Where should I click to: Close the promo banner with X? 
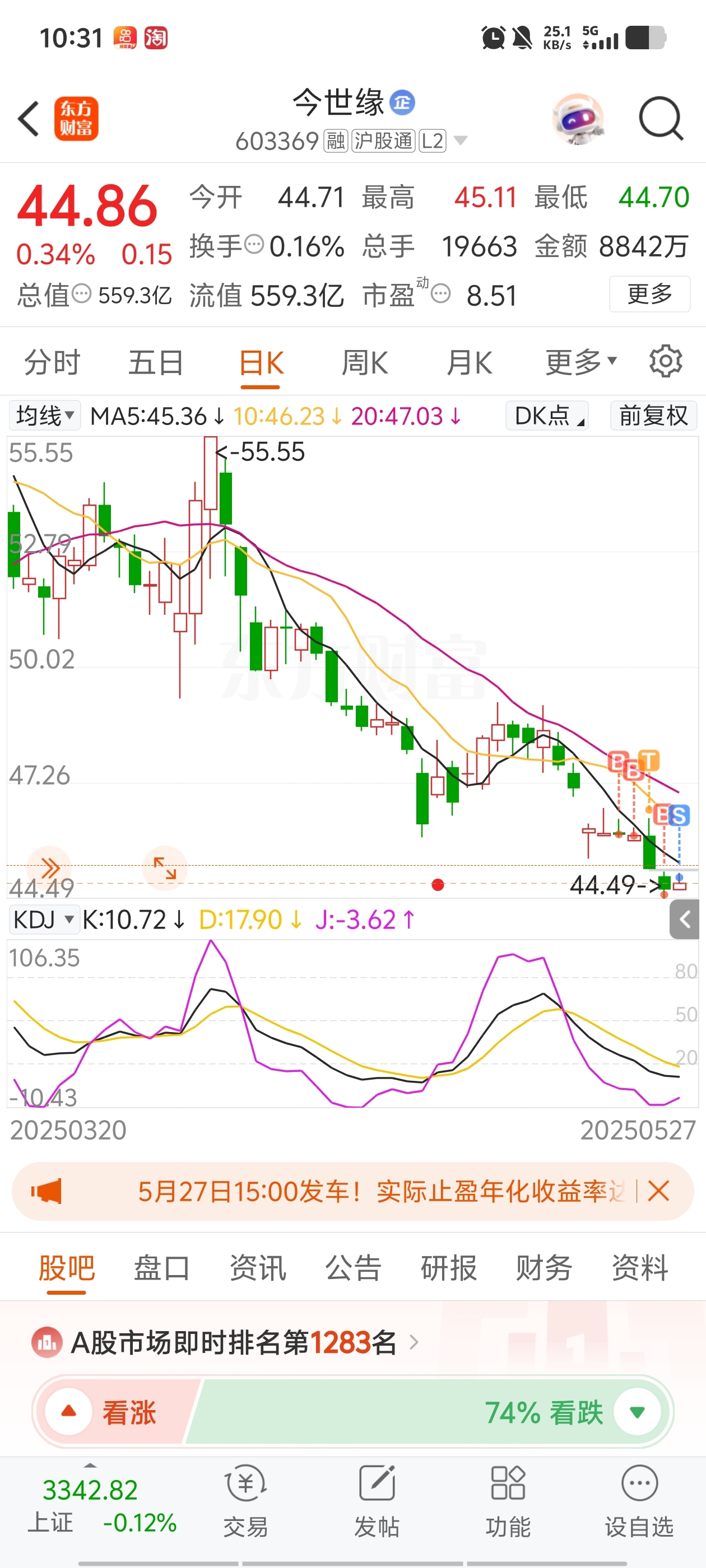pyautogui.click(x=658, y=1191)
